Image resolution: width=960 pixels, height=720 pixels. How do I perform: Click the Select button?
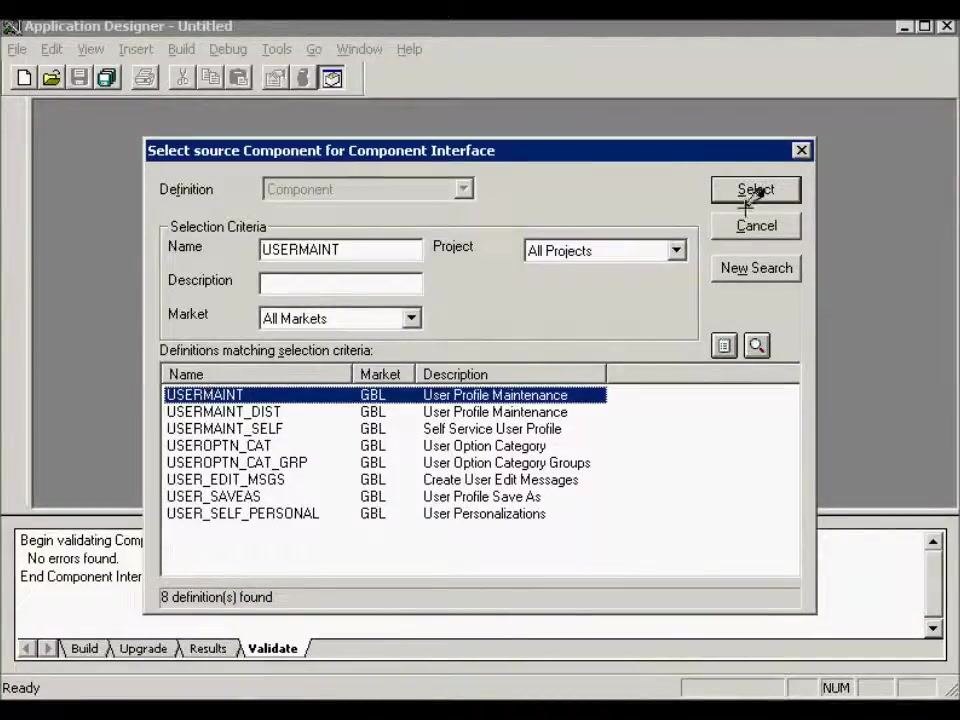756,190
